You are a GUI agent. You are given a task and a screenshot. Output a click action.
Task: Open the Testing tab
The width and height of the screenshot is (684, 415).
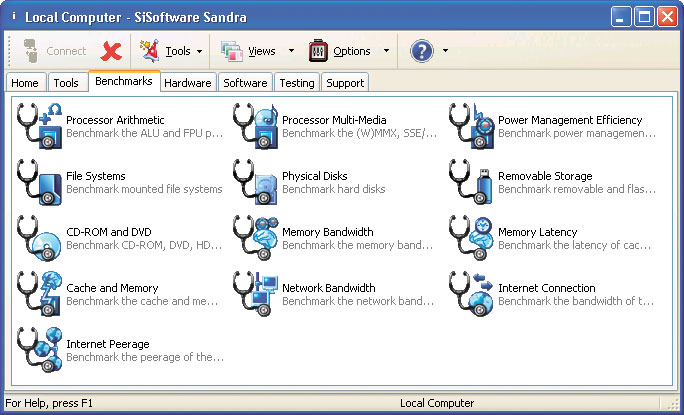click(x=297, y=82)
